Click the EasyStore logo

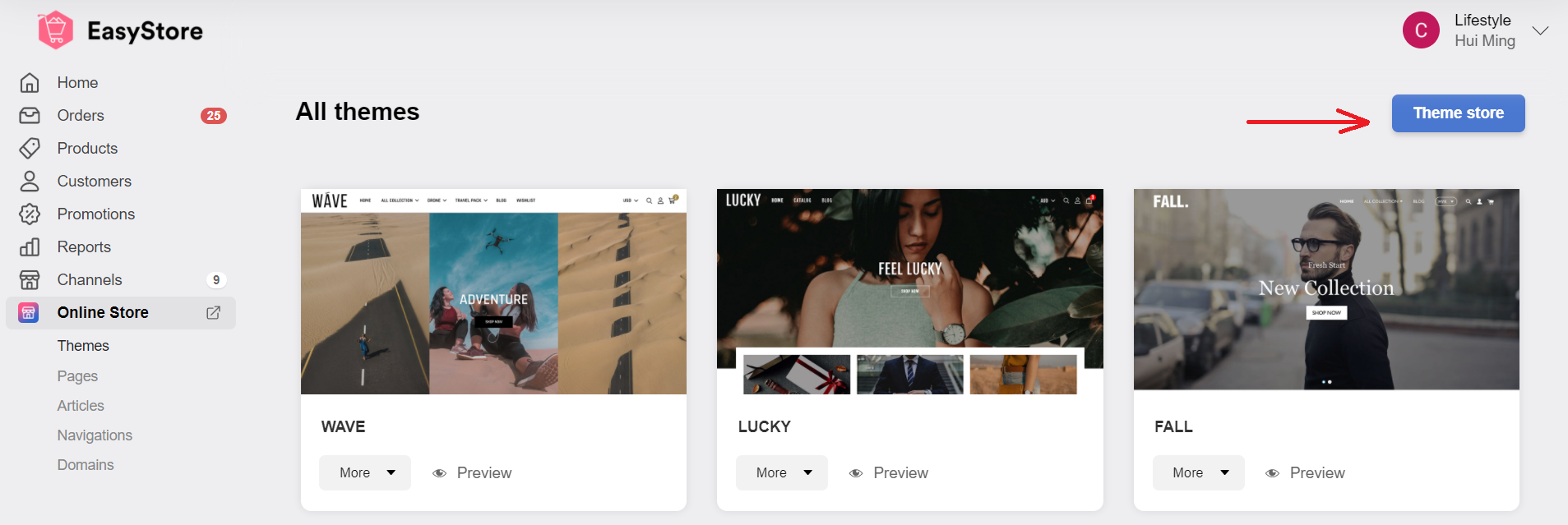tap(120, 30)
